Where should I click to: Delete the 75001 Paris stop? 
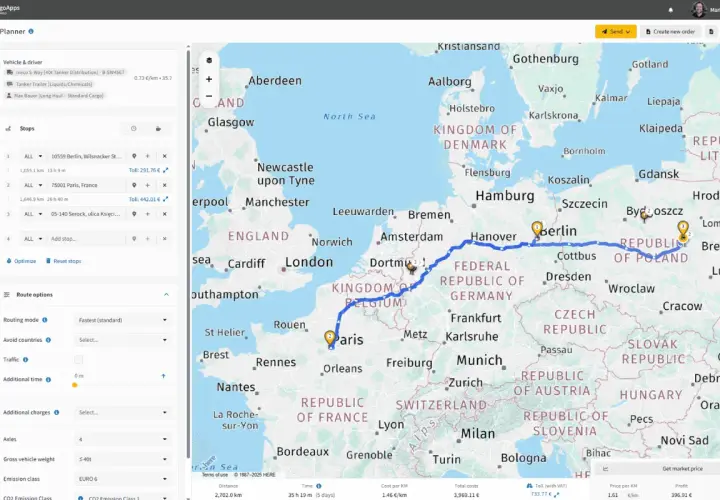(x=164, y=185)
